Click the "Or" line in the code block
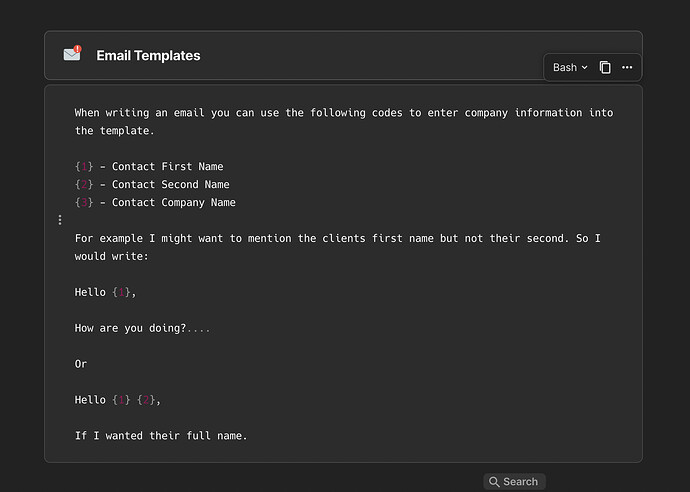Viewport: 690px width, 492px height. (x=81, y=364)
